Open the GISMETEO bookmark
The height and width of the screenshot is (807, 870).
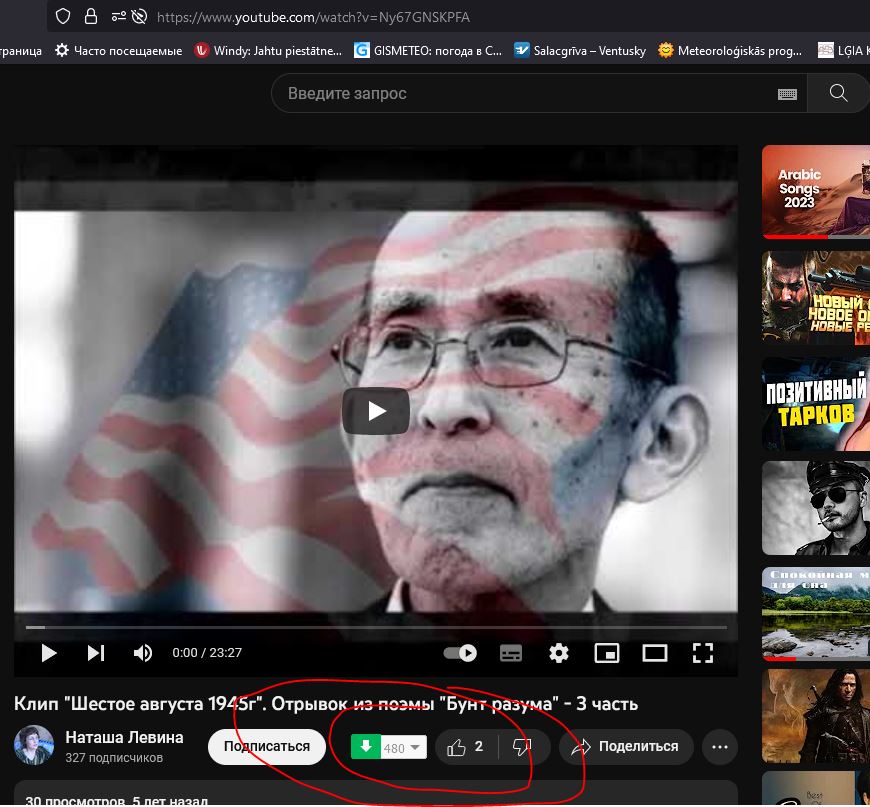point(428,51)
